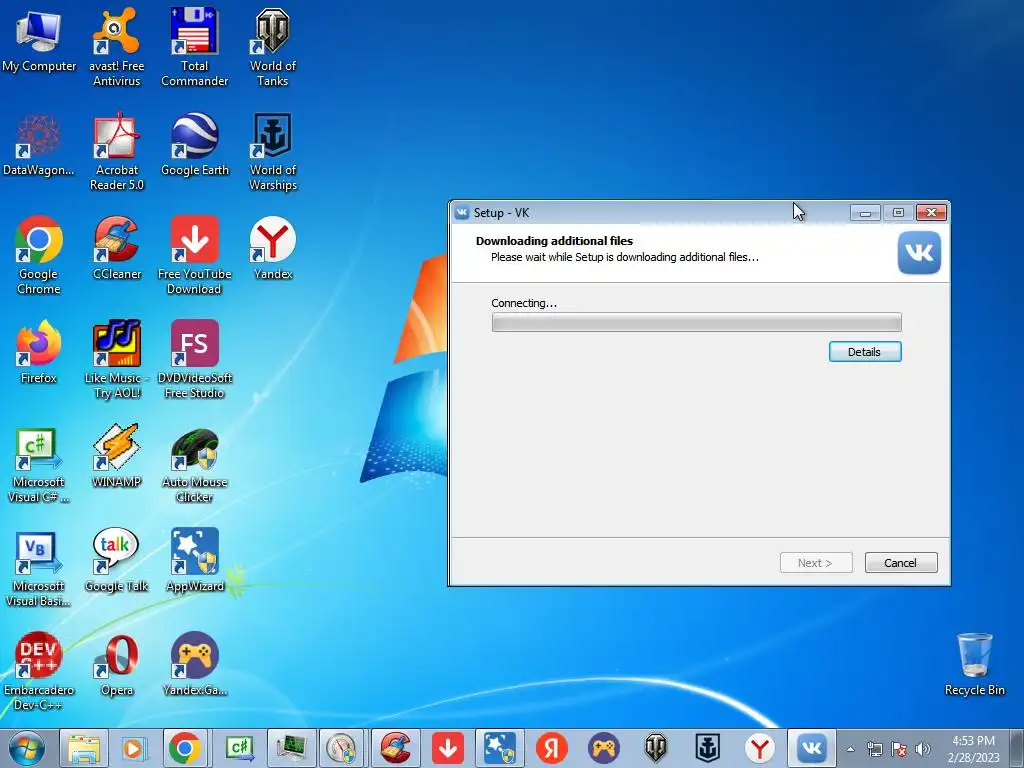Image resolution: width=1024 pixels, height=768 pixels.
Task: Click the Connecting... status label
Action: (x=524, y=303)
